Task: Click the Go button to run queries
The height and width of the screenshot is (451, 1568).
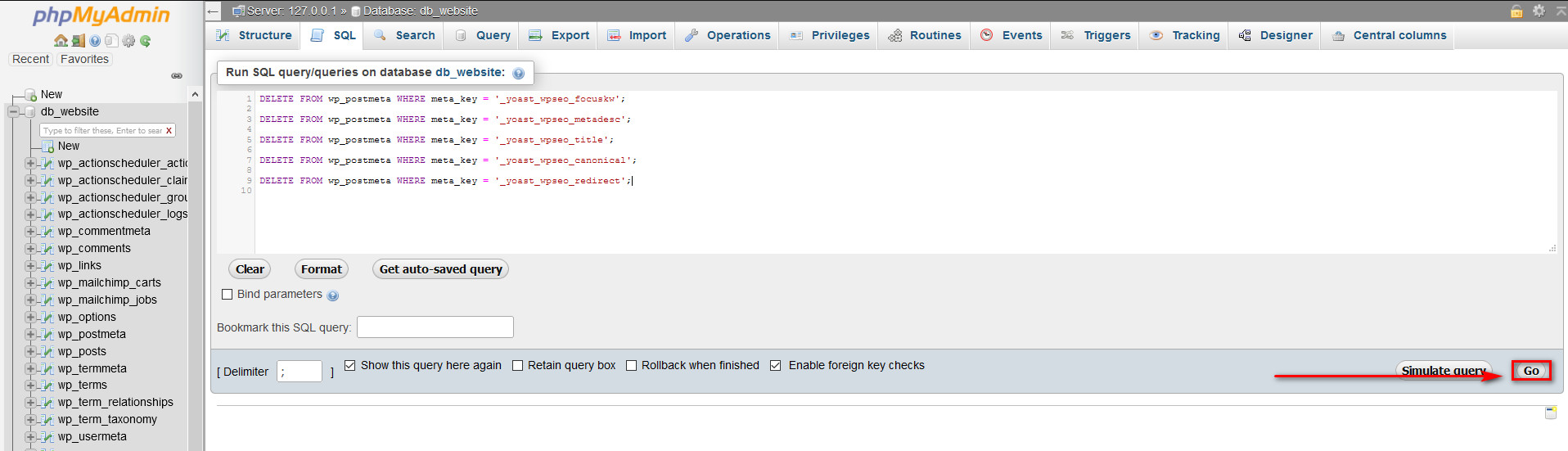Action: 1530,371
